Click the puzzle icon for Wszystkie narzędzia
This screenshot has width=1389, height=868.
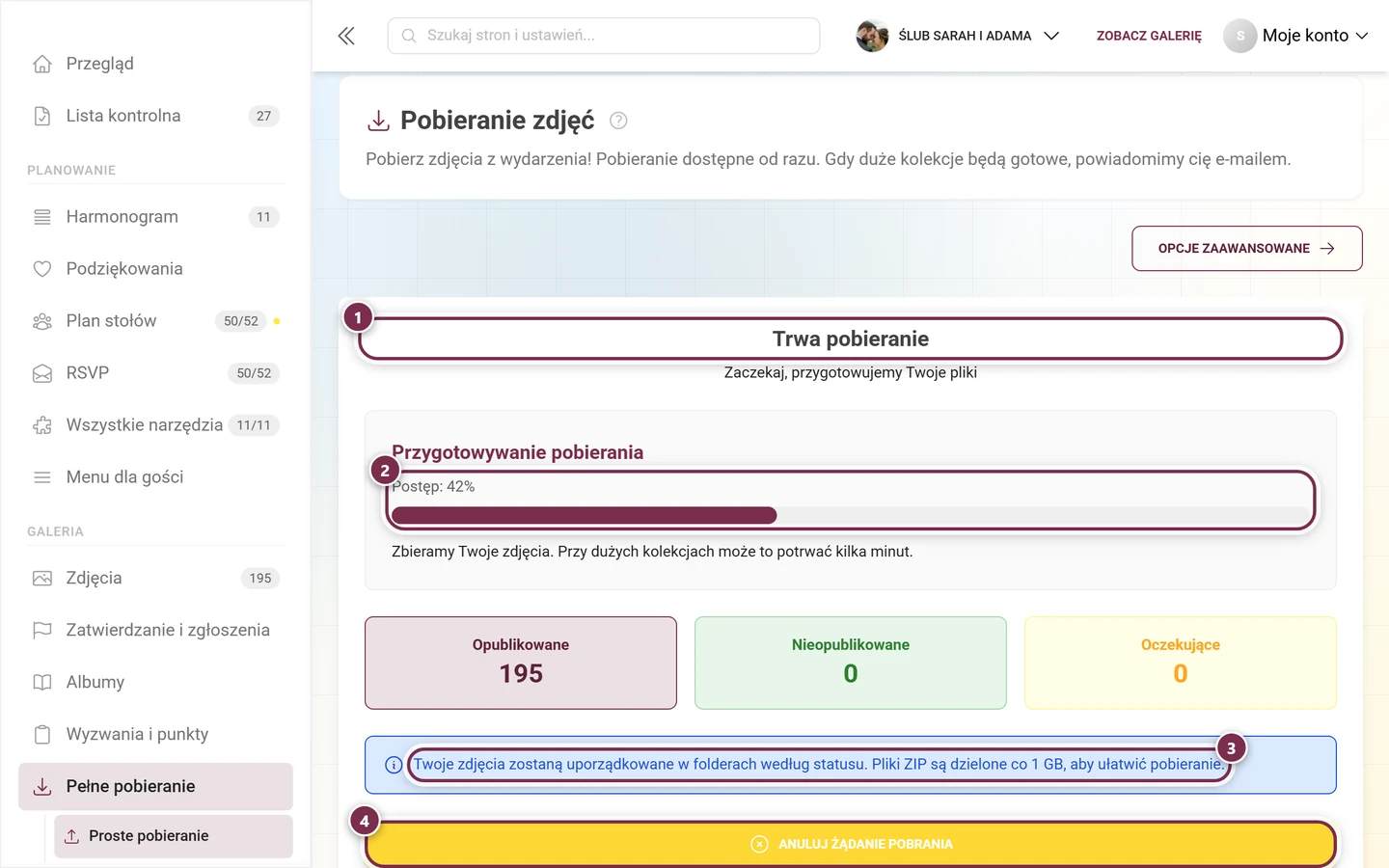(42, 425)
